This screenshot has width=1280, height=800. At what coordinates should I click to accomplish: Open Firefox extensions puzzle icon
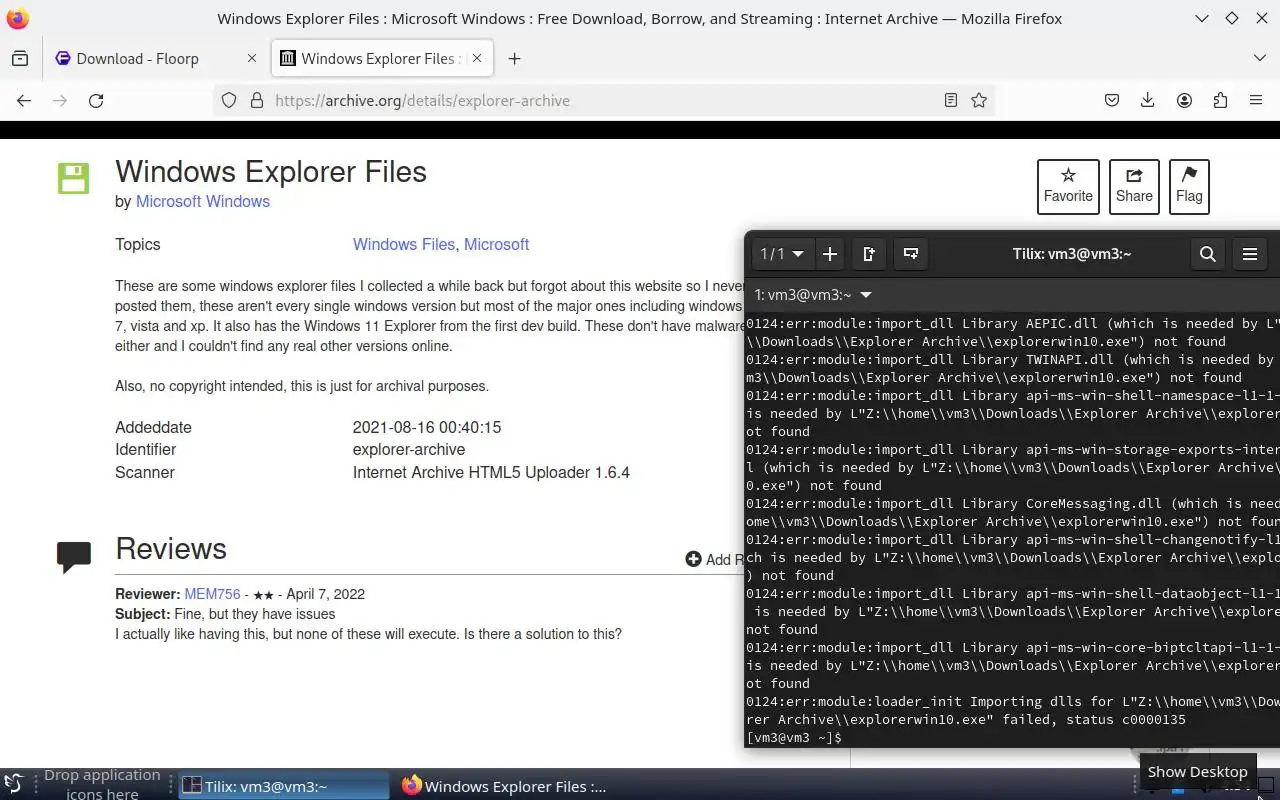[x=1220, y=100]
